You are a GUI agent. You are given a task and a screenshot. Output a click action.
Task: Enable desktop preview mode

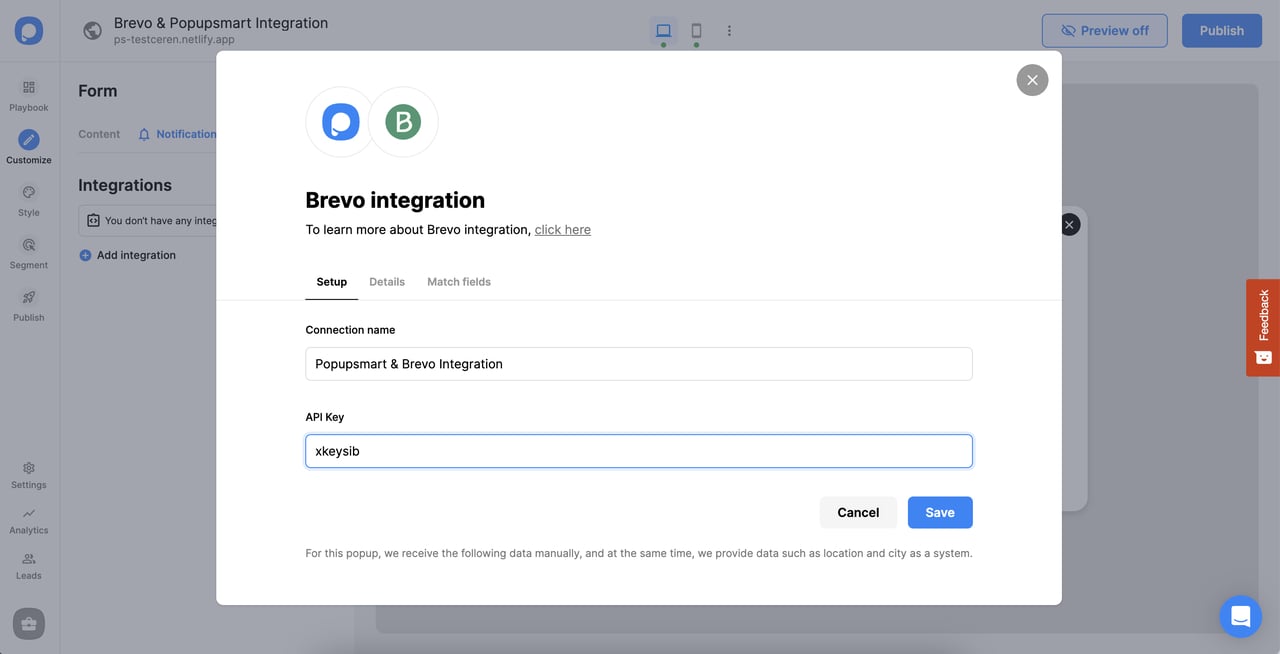663,30
